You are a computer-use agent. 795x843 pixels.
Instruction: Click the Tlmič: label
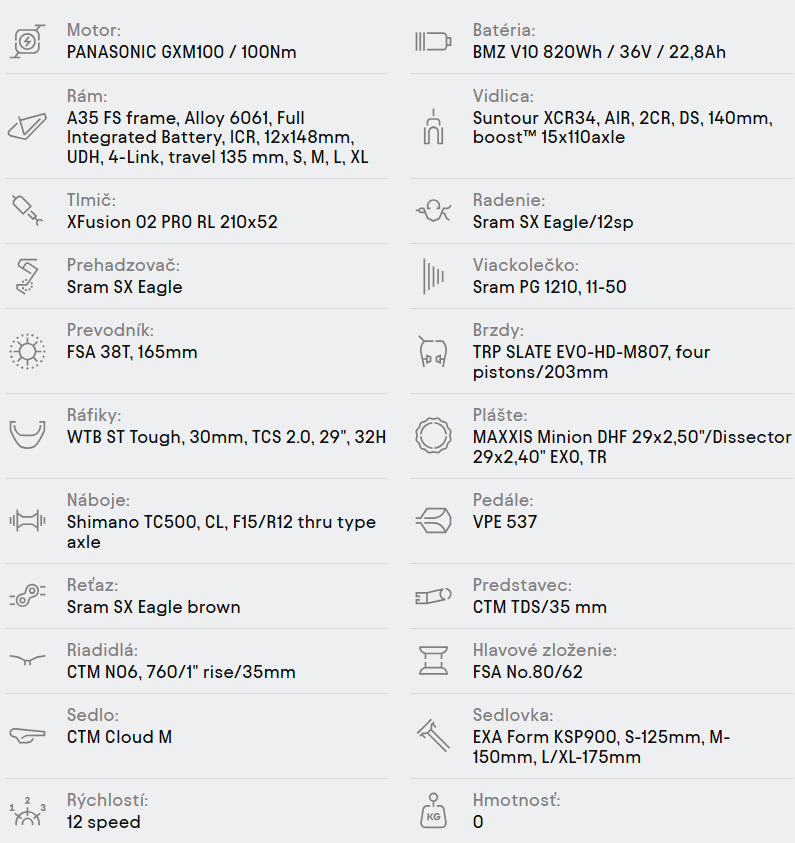click(x=91, y=200)
